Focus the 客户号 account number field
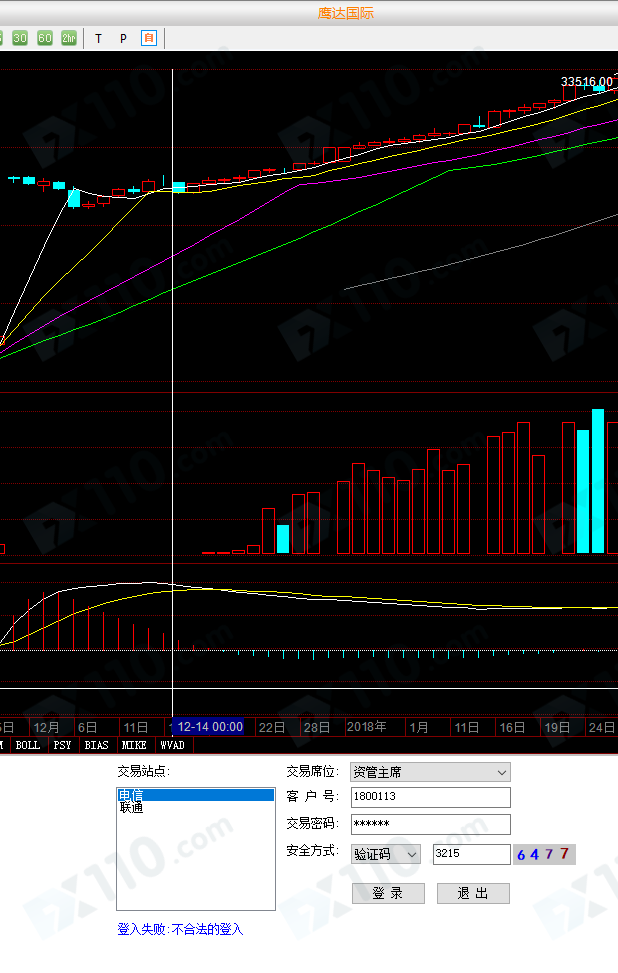 [429, 797]
